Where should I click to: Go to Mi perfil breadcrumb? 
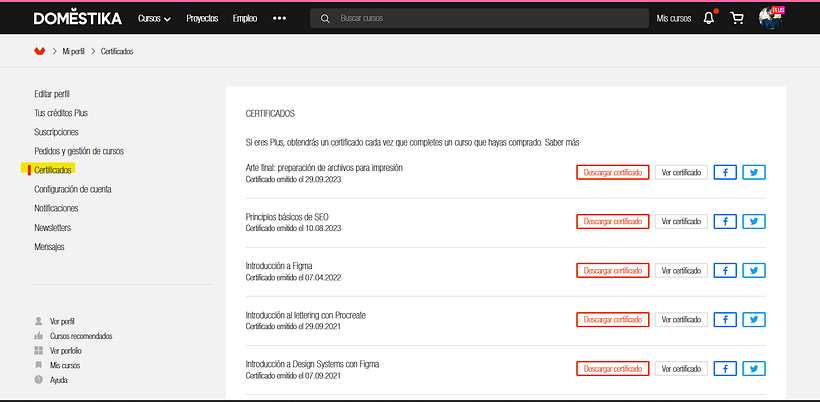click(x=76, y=52)
